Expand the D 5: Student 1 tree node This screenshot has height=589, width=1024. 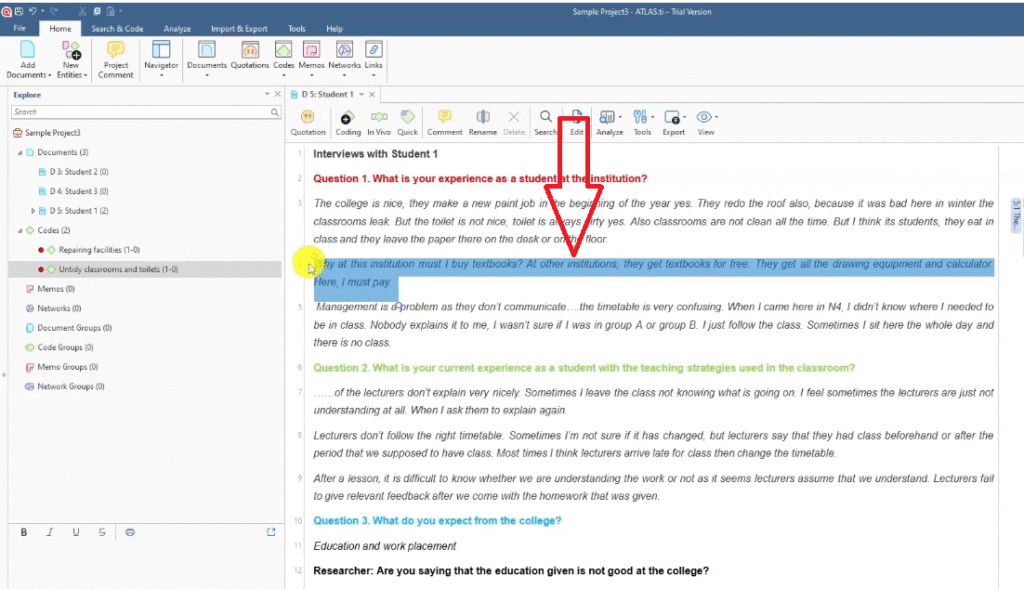coord(34,211)
